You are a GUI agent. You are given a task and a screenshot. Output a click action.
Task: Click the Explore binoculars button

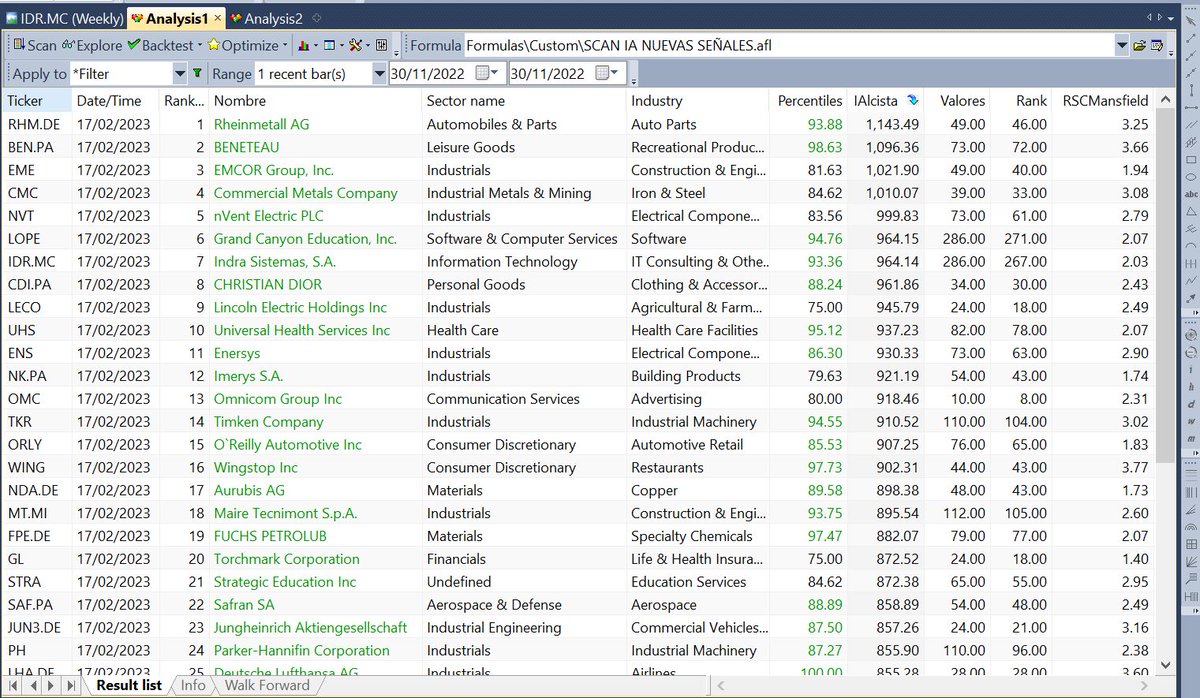click(92, 45)
